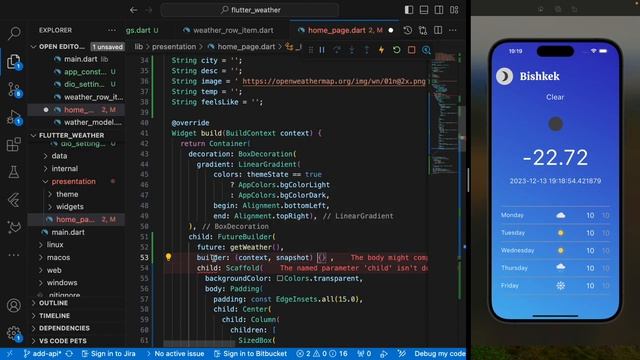Go back in navigation history
Image resolution: width=640 pixels, height=360 pixels.
[x=133, y=10]
